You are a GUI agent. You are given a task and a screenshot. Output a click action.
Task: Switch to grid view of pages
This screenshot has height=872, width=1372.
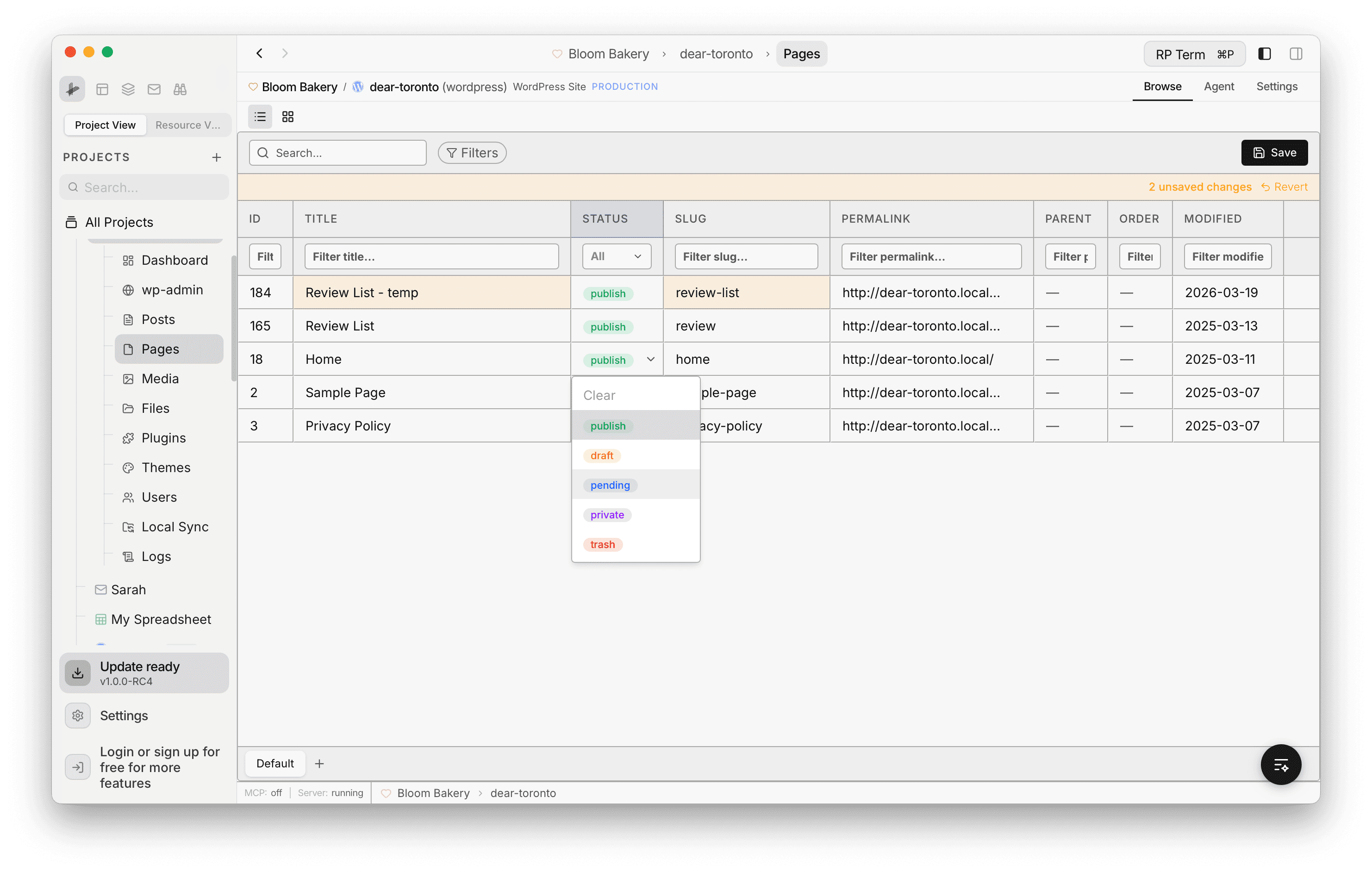288,116
